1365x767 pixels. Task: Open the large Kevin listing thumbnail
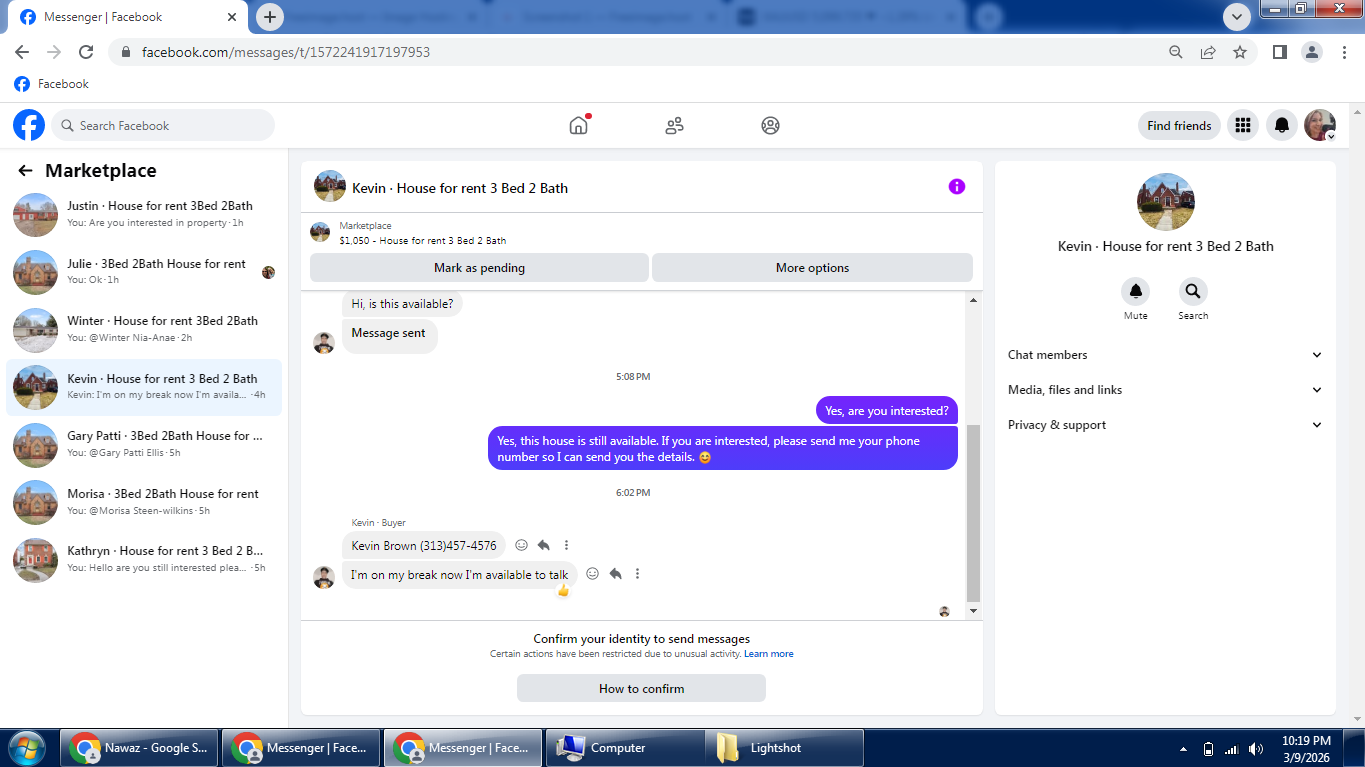pos(1166,202)
